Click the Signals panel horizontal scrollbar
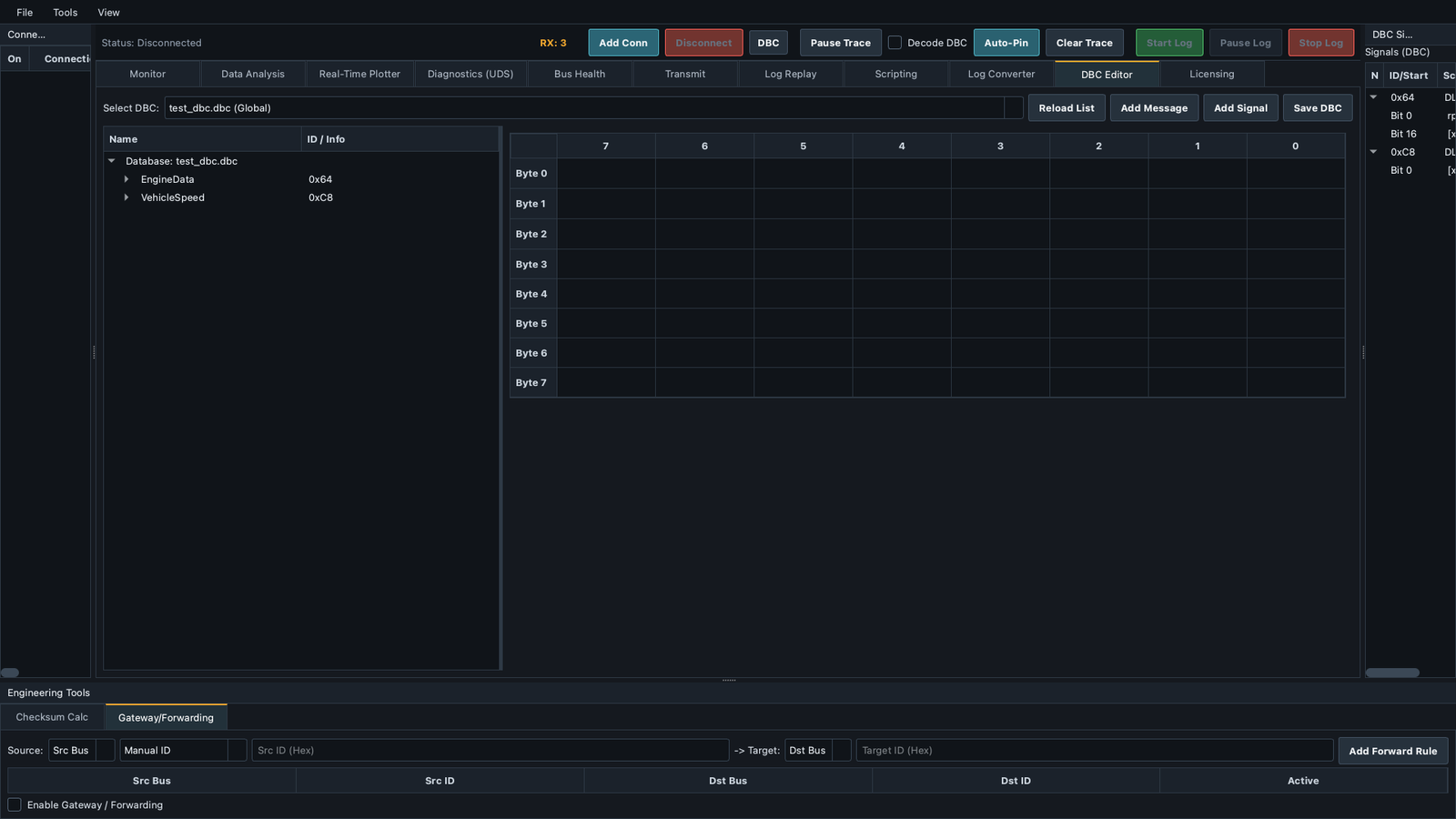Viewport: 1456px width, 819px height. (1392, 672)
